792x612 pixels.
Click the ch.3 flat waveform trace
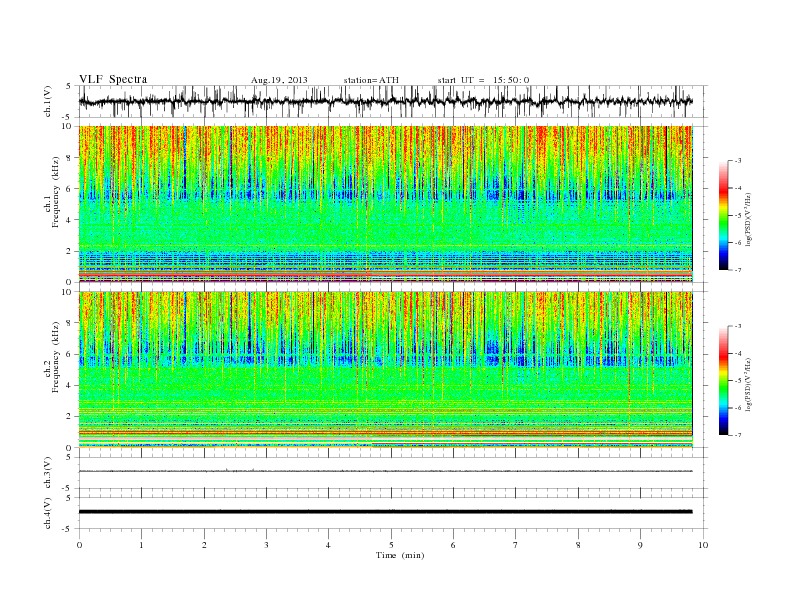click(385, 471)
